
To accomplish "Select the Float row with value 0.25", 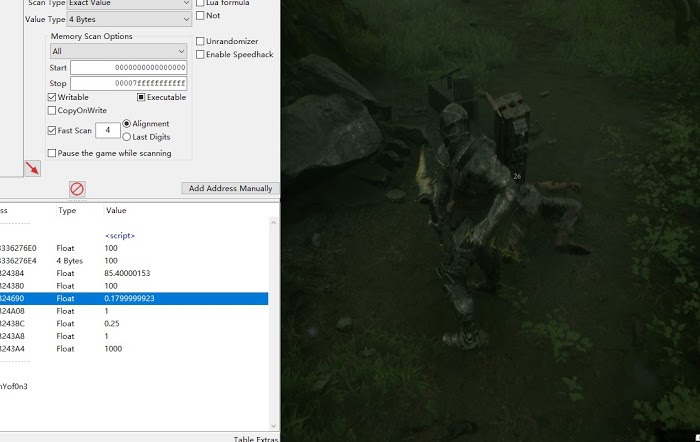I will click(x=134, y=324).
